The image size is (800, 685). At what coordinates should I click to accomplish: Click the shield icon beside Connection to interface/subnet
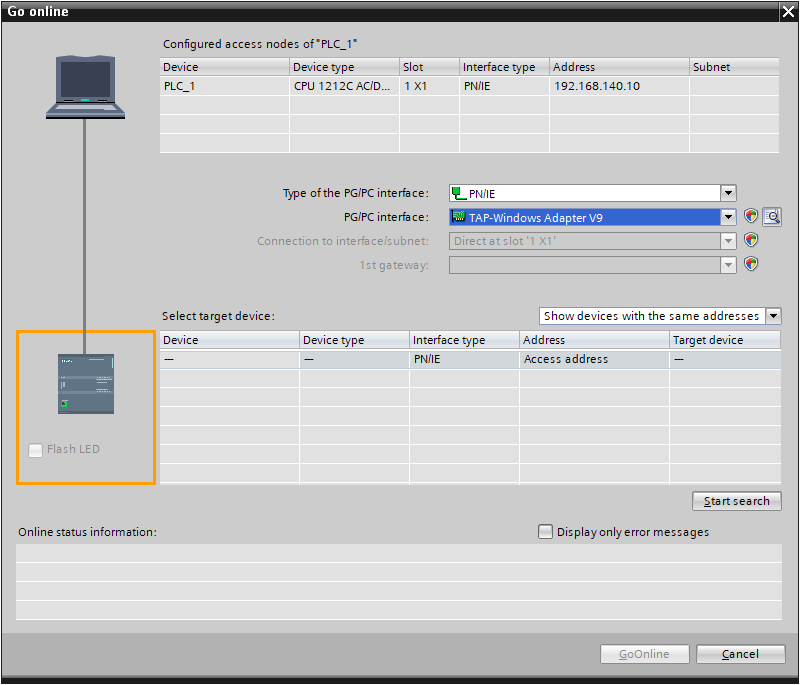751,240
